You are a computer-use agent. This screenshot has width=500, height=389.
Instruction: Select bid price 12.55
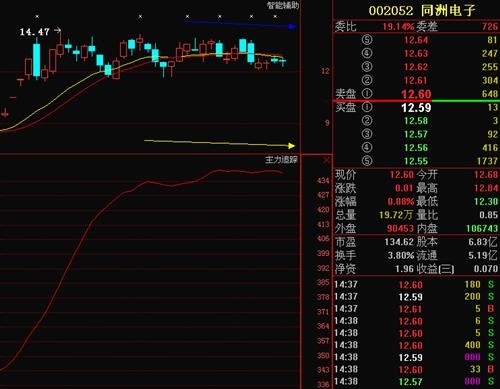(x=416, y=161)
